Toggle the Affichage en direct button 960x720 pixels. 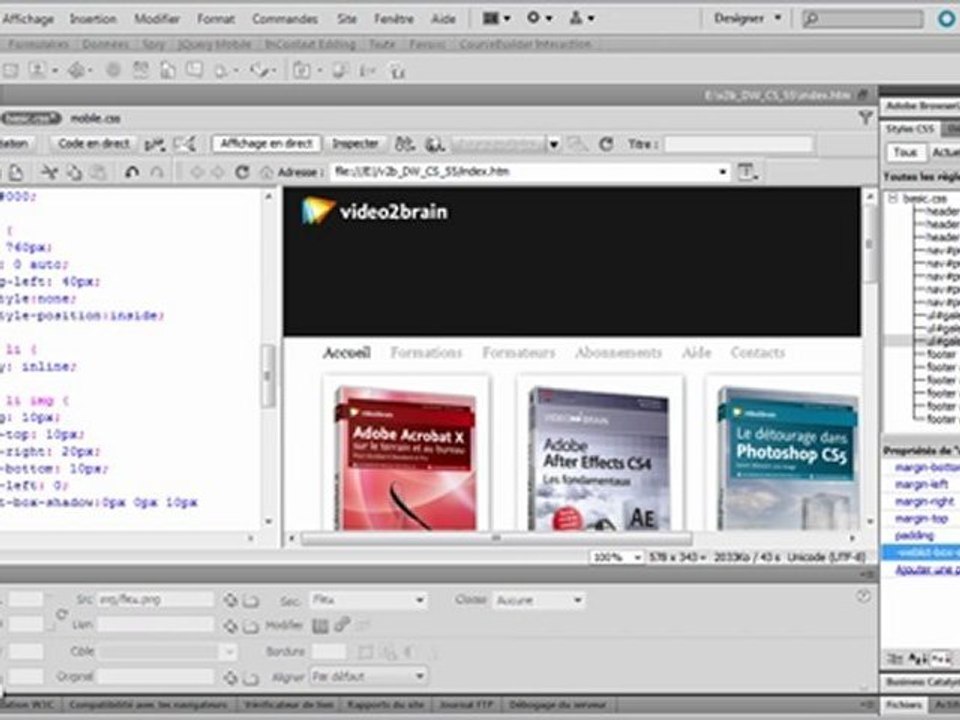pos(266,144)
